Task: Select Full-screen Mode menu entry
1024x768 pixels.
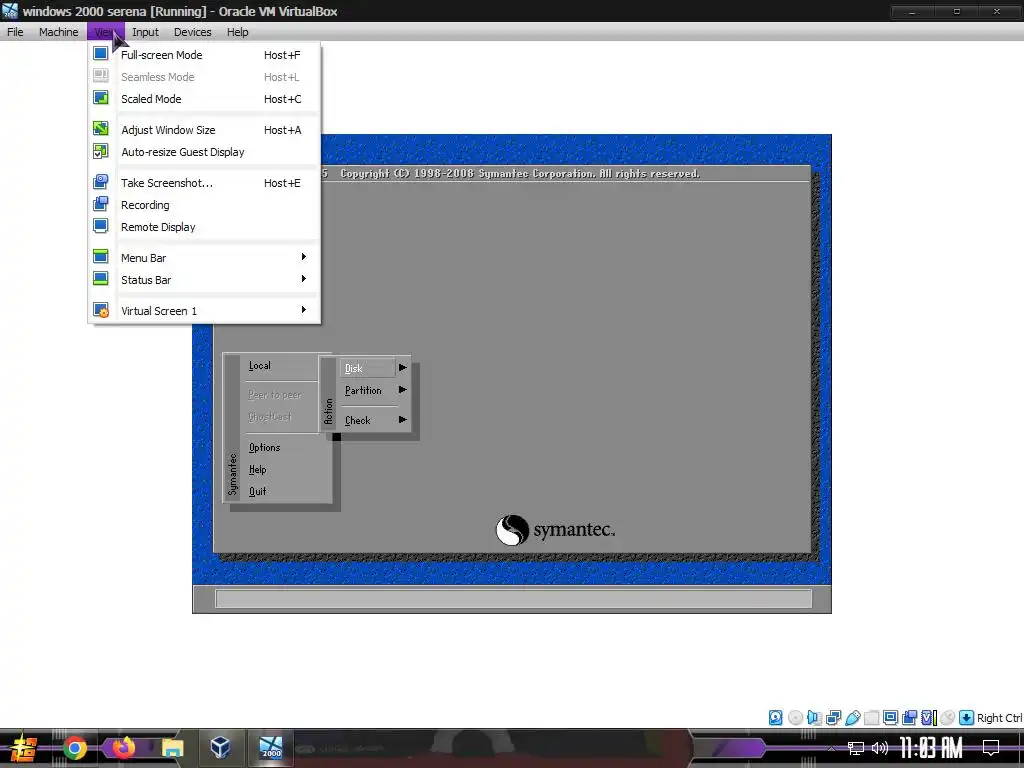Action: click(x=204, y=55)
